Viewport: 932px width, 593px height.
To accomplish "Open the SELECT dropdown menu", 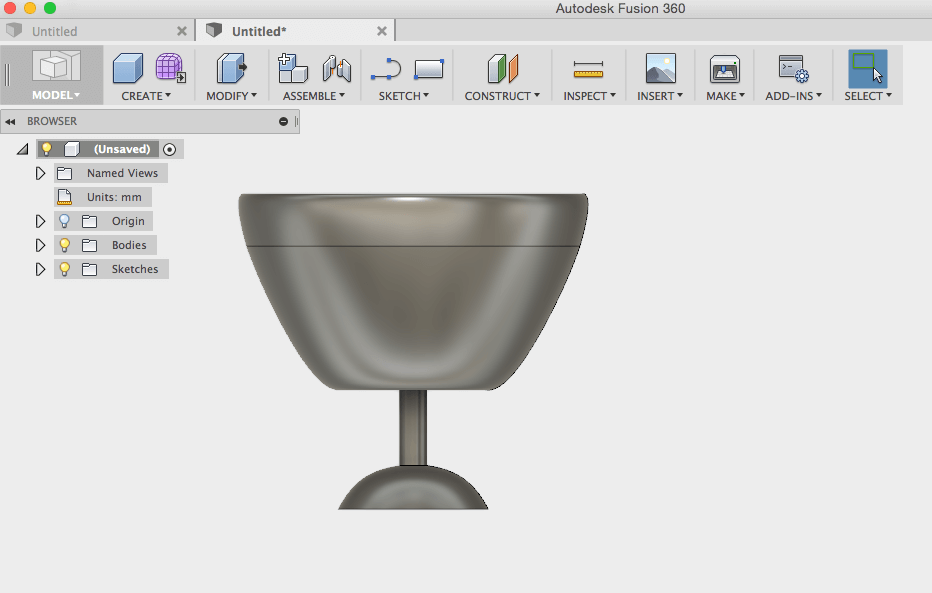I will [868, 96].
